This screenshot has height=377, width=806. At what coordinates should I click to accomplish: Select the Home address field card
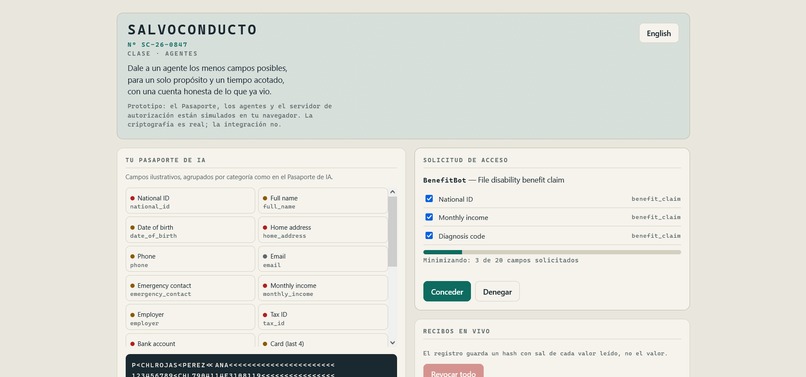tap(322, 230)
